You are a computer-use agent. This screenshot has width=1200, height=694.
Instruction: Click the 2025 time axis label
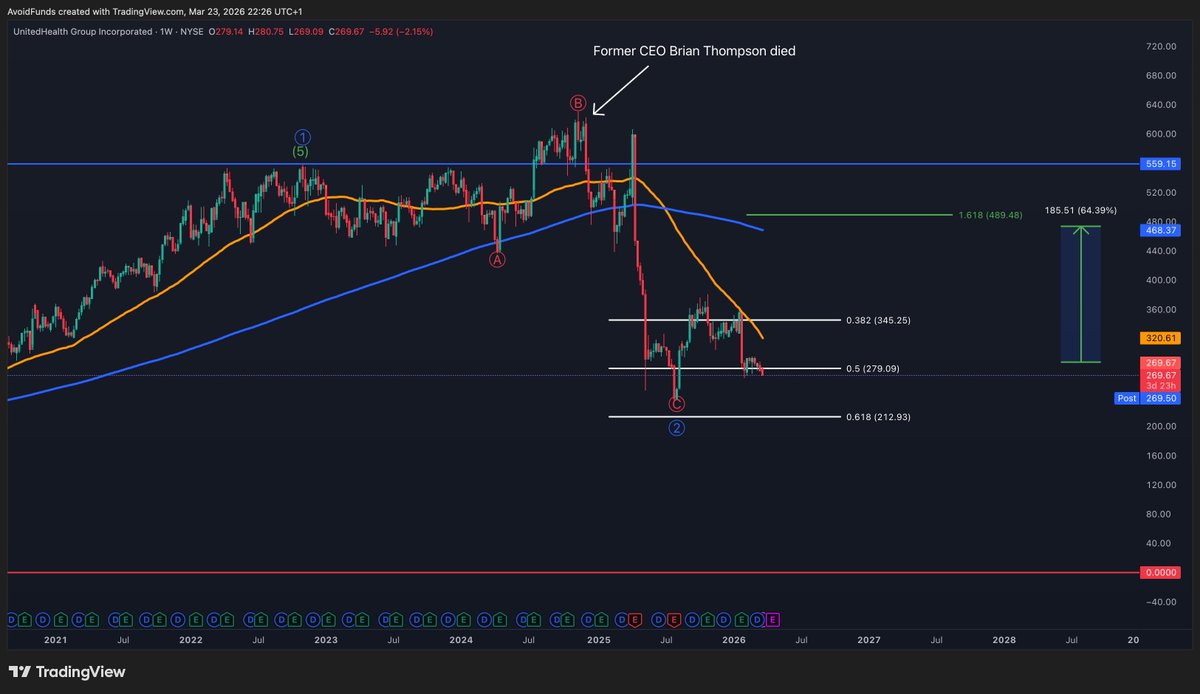point(598,639)
